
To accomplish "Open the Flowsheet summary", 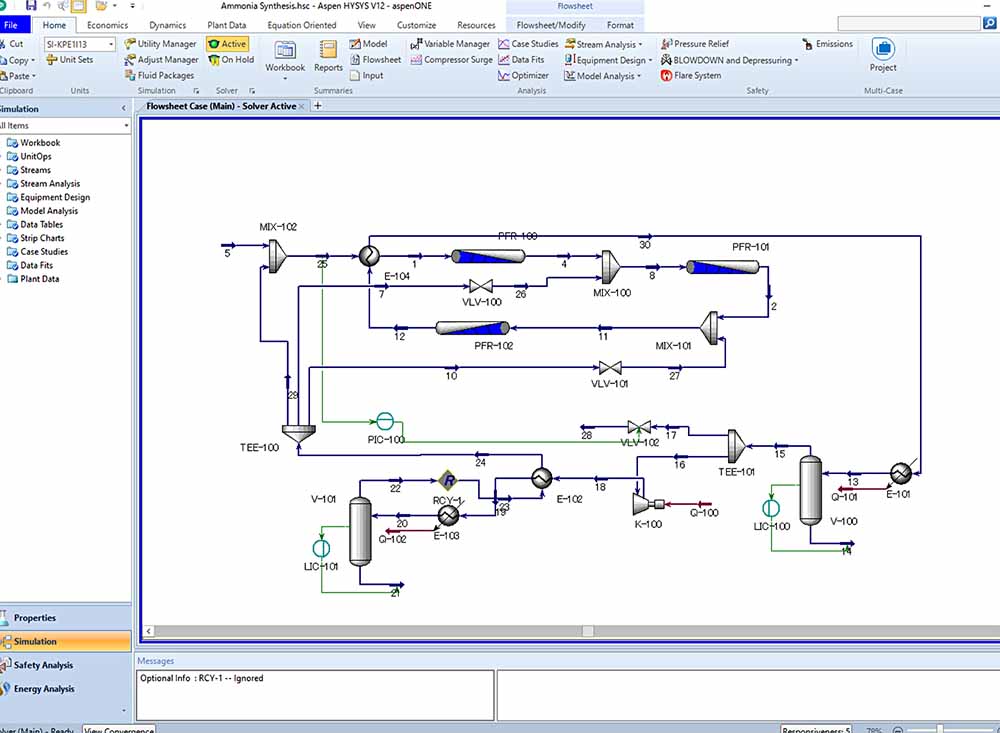I will click(376, 60).
